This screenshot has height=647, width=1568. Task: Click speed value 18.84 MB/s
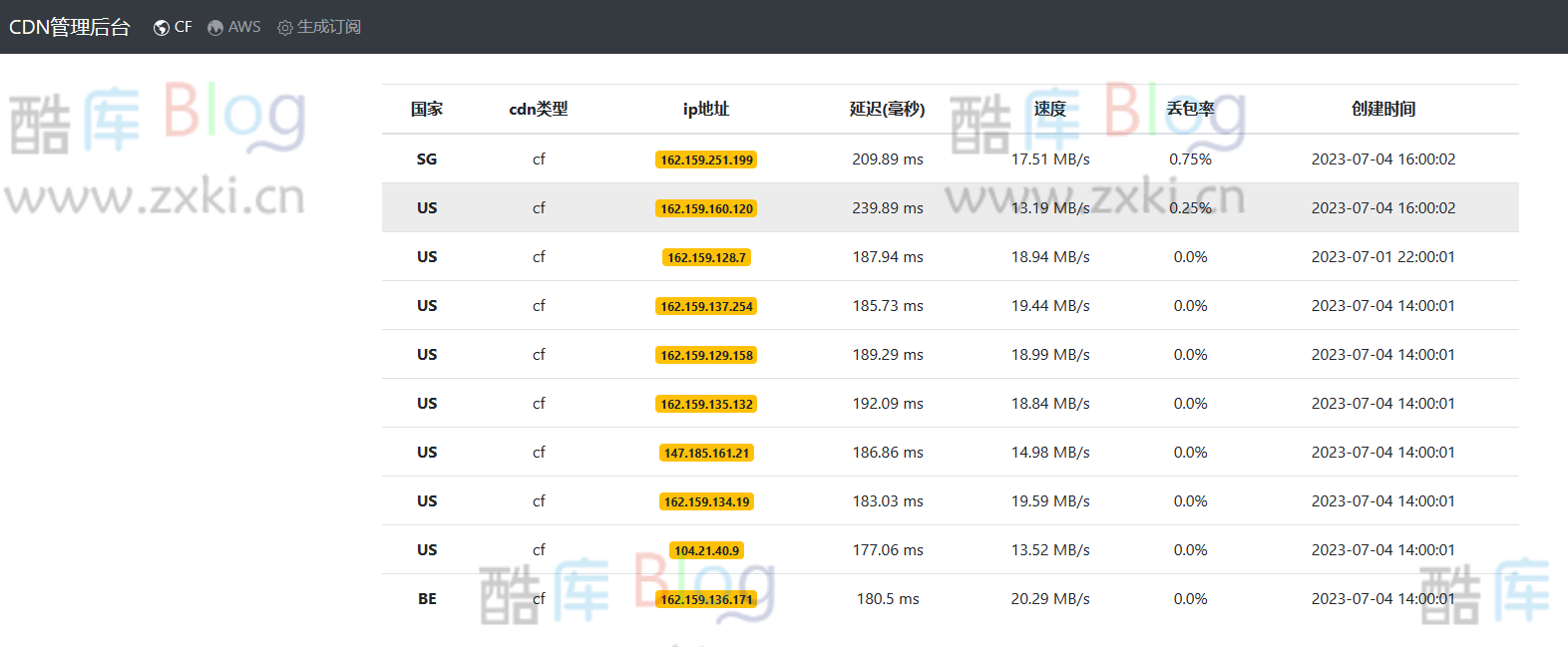[x=1050, y=404]
